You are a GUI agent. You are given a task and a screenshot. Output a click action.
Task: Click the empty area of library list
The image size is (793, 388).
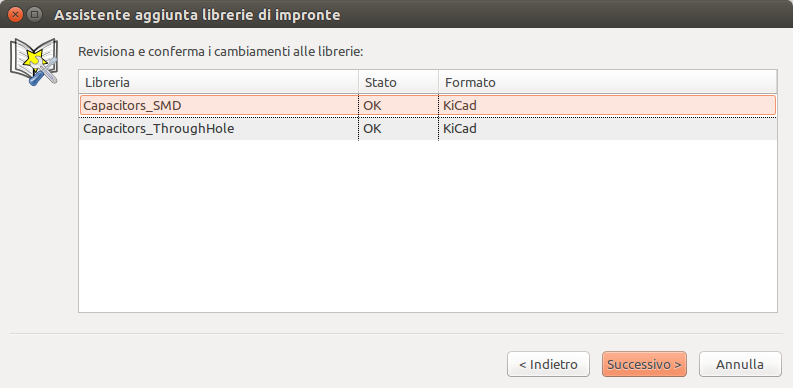pos(427,226)
